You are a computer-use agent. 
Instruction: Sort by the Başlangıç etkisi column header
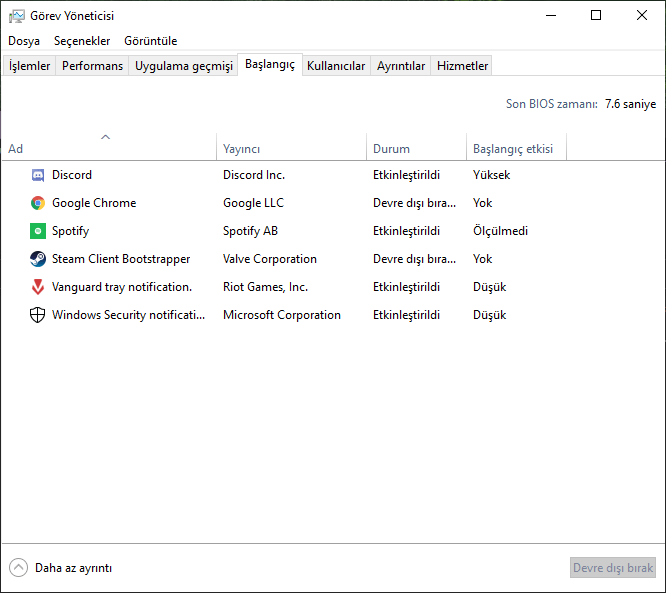[x=516, y=147]
